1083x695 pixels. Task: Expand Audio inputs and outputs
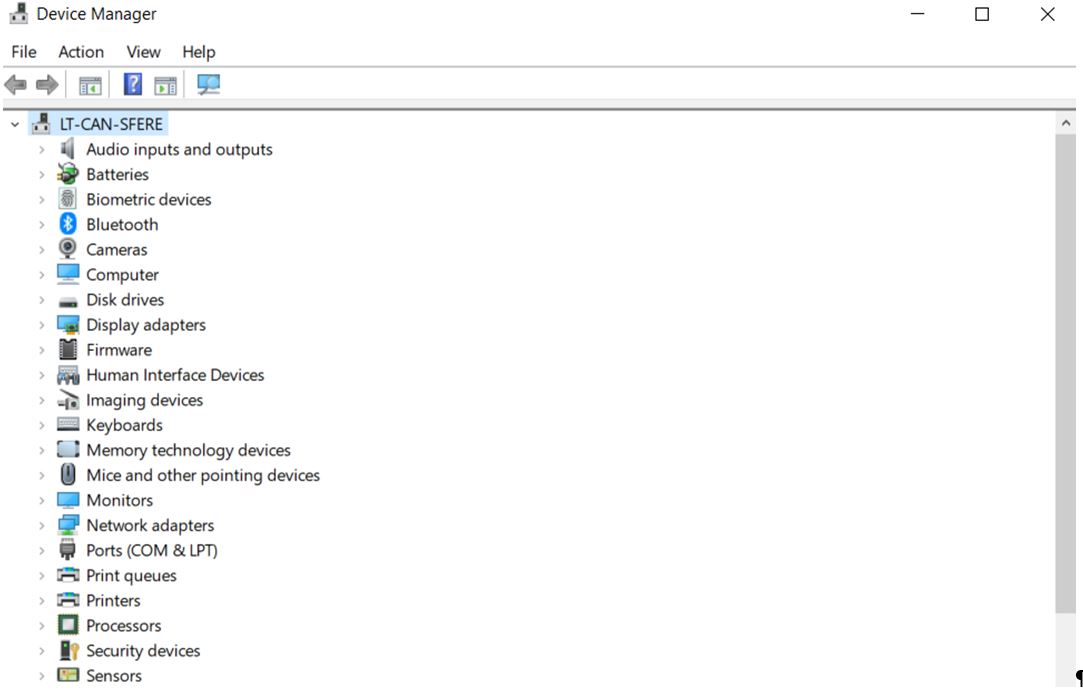click(42, 149)
